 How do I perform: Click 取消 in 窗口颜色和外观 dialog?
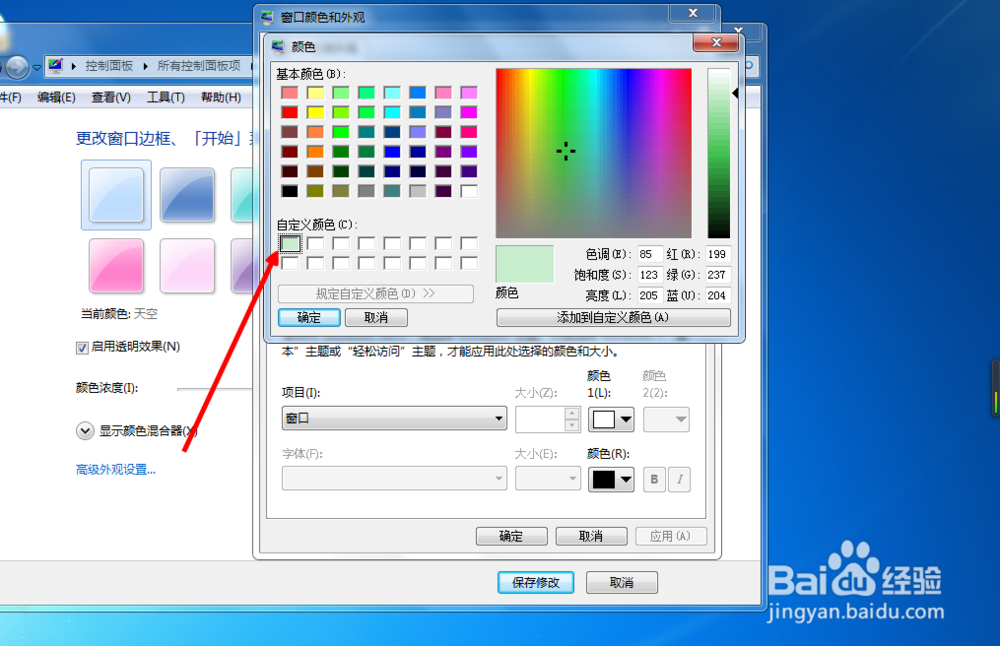point(591,536)
